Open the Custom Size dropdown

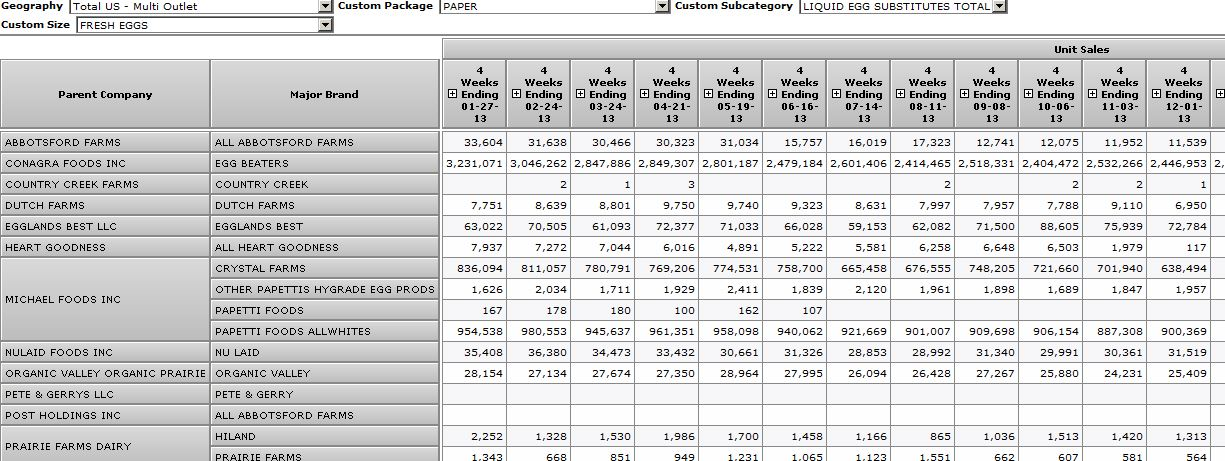click(x=324, y=25)
